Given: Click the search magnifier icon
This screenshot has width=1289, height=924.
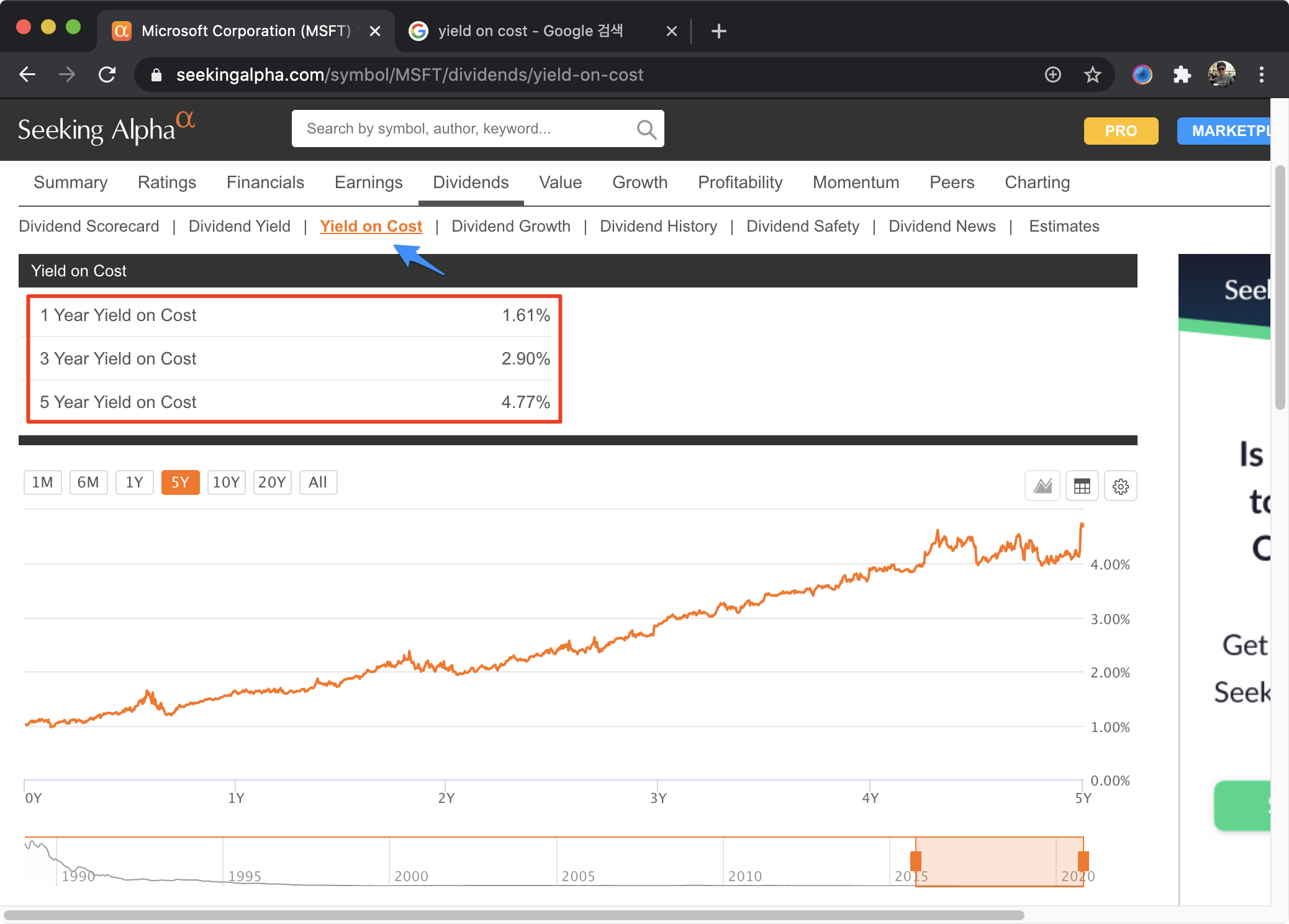Looking at the screenshot, I should (x=646, y=129).
